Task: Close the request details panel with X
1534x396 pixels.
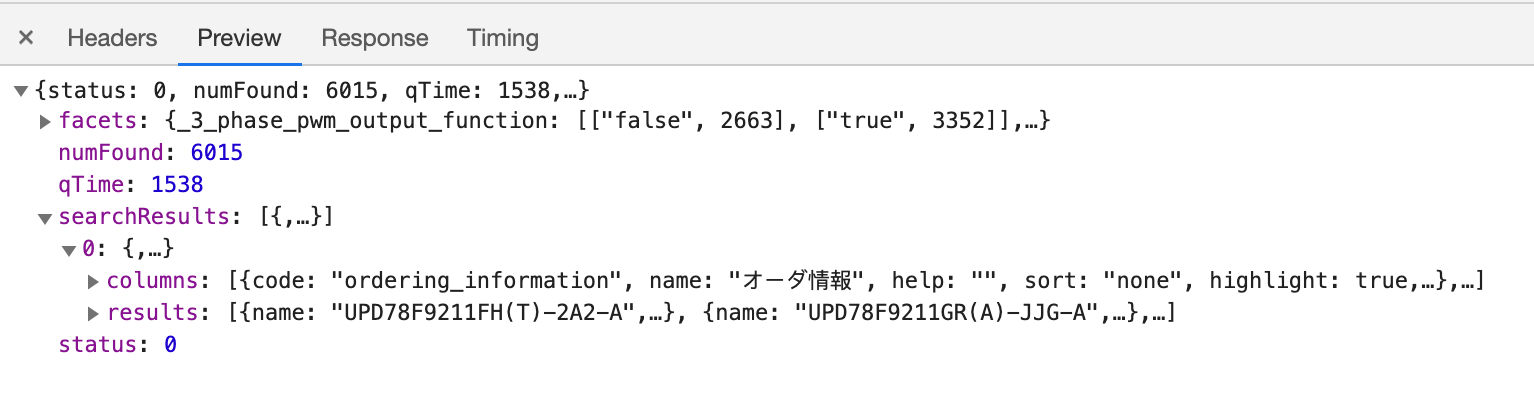Action: [x=26, y=38]
